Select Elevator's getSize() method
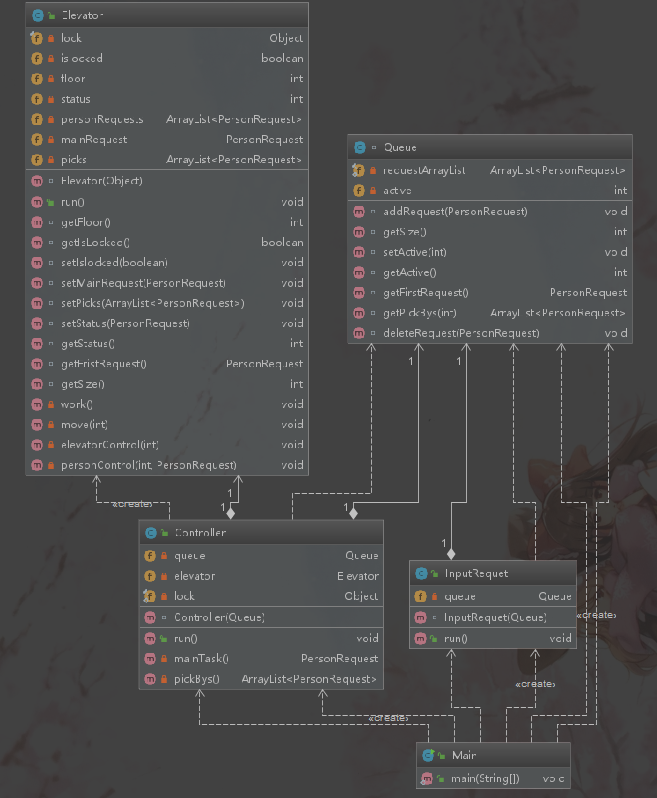Viewport: 657px width, 798px height. click(83, 384)
